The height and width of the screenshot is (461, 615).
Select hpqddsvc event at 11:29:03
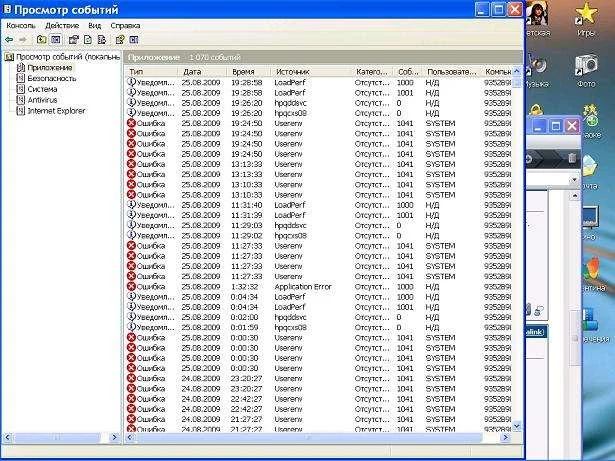point(319,226)
